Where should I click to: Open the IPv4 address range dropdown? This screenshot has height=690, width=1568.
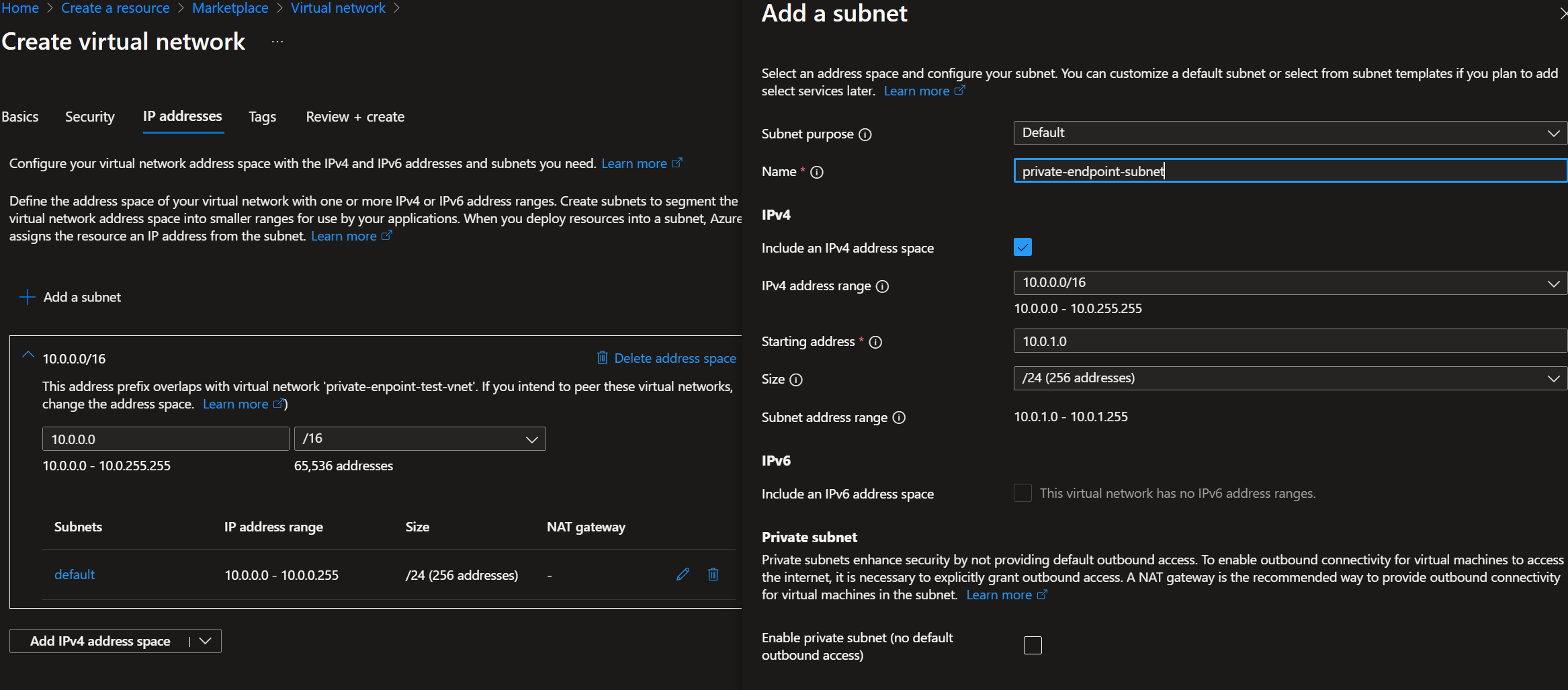tap(1290, 283)
